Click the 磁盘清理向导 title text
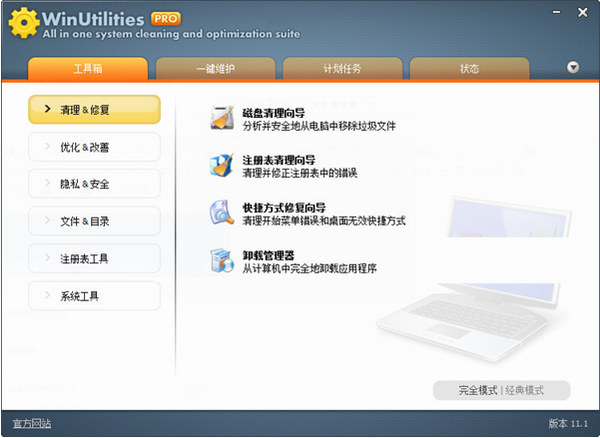Viewport: 600px width, 438px height. [274, 113]
